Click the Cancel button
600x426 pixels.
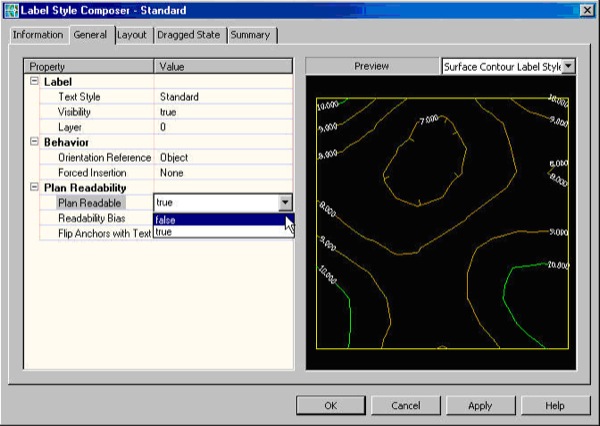[406, 406]
